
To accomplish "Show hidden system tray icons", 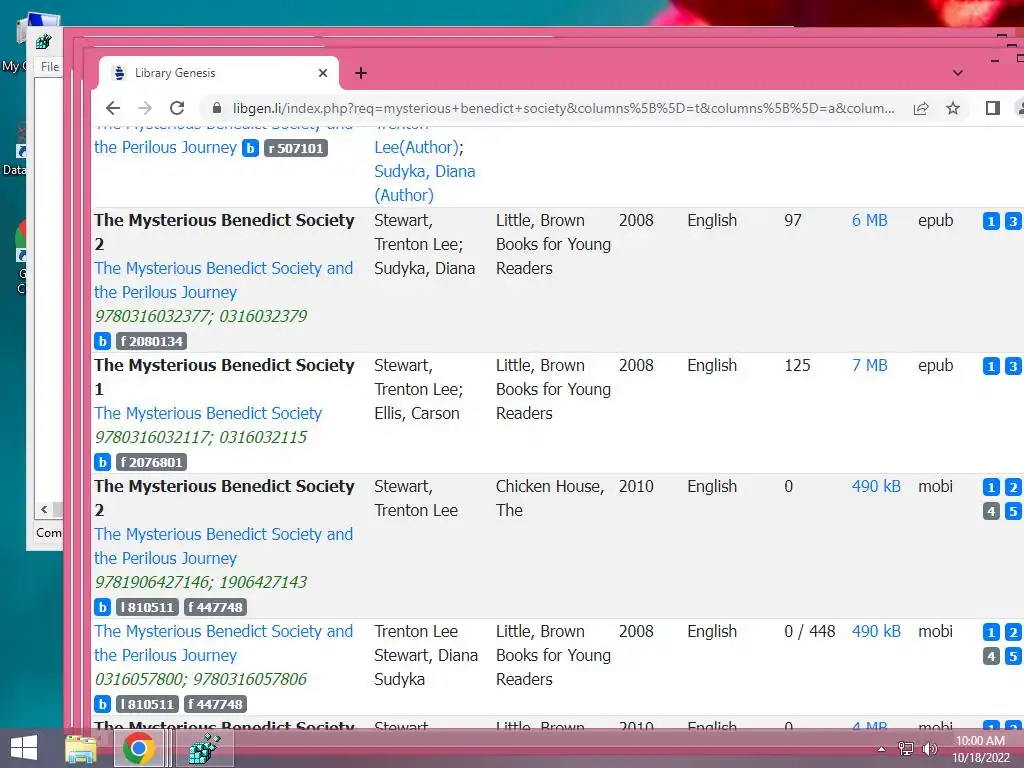I will click(x=882, y=749).
